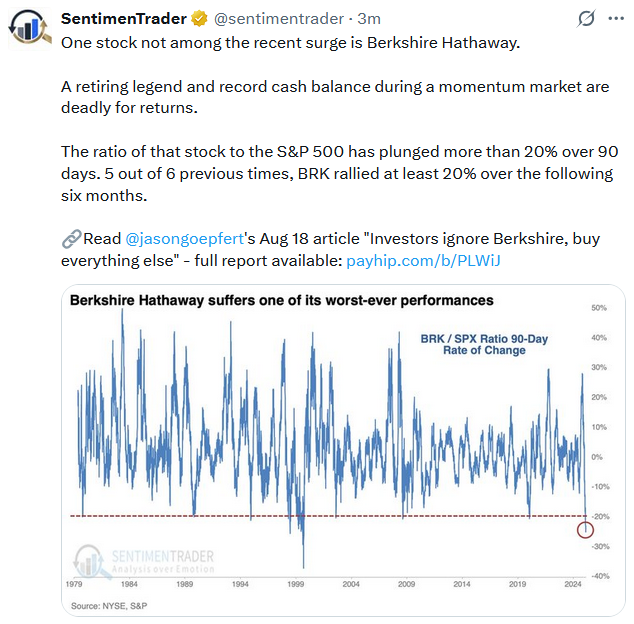Open the Grok slashed-circle icon
Viewport: 634px width, 624px height.
pyautogui.click(x=586, y=19)
